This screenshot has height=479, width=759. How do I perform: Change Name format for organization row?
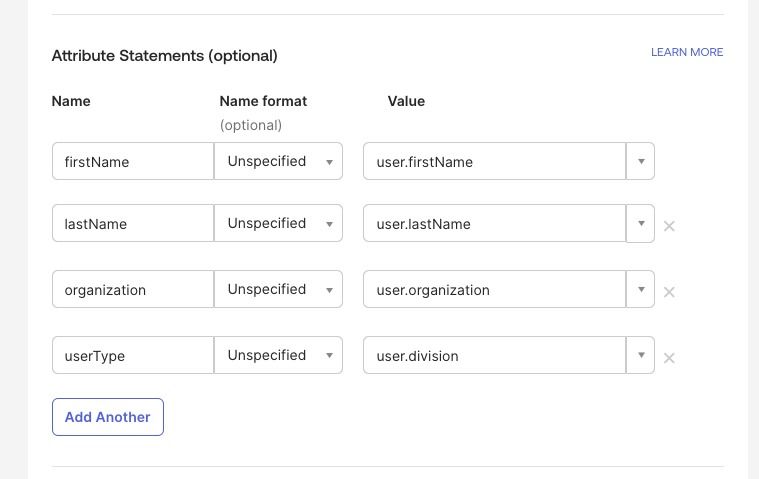click(x=279, y=289)
